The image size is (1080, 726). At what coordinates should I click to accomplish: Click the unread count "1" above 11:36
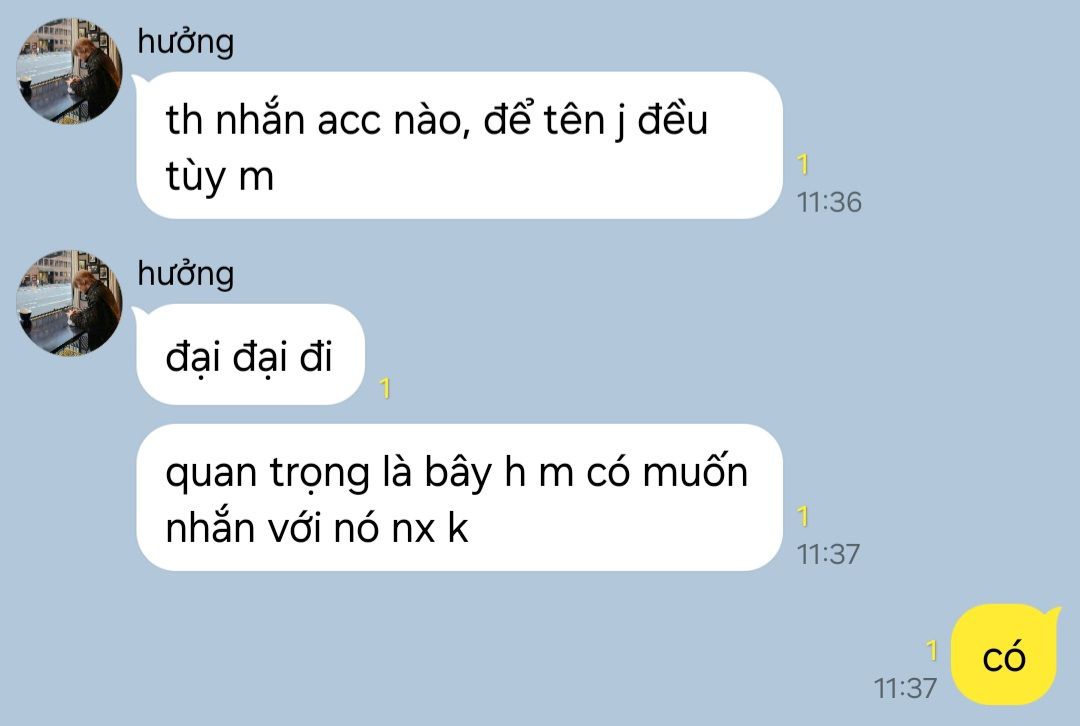point(802,165)
